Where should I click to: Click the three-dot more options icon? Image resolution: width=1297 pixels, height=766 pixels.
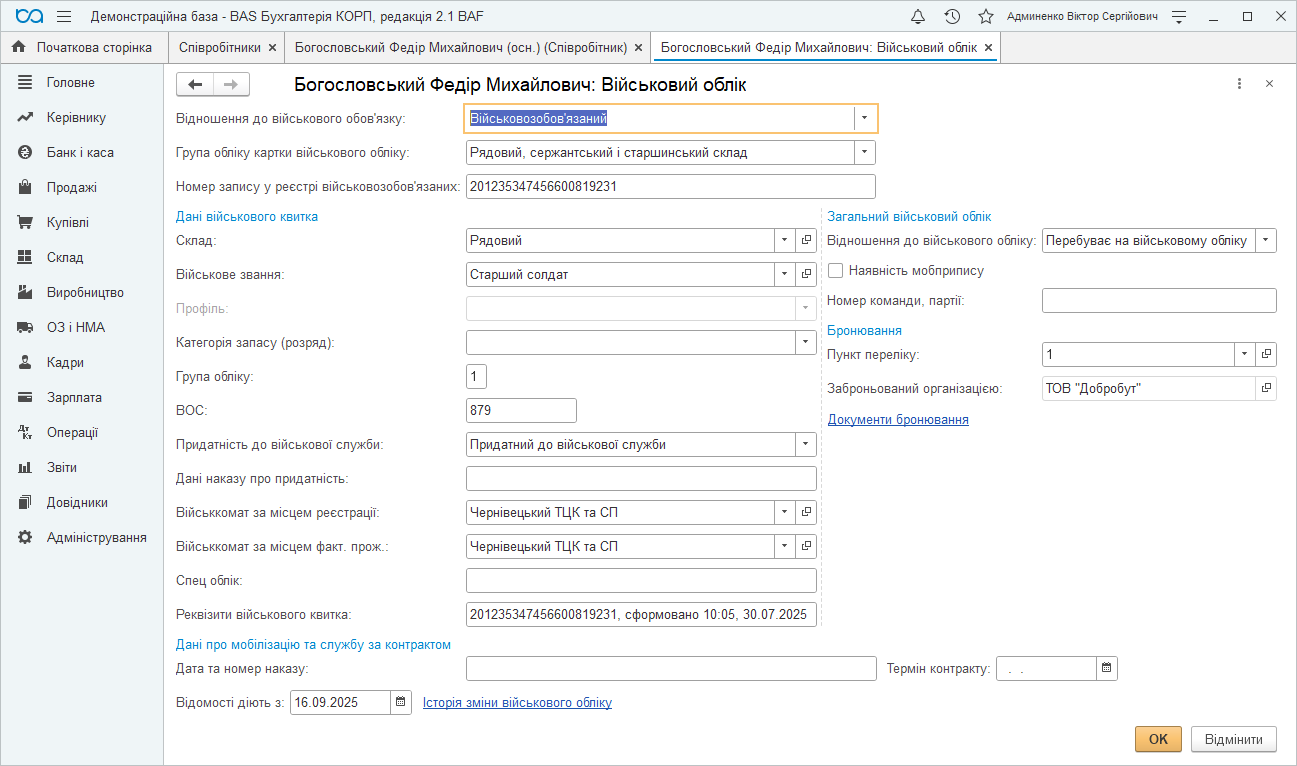pos(1240,85)
